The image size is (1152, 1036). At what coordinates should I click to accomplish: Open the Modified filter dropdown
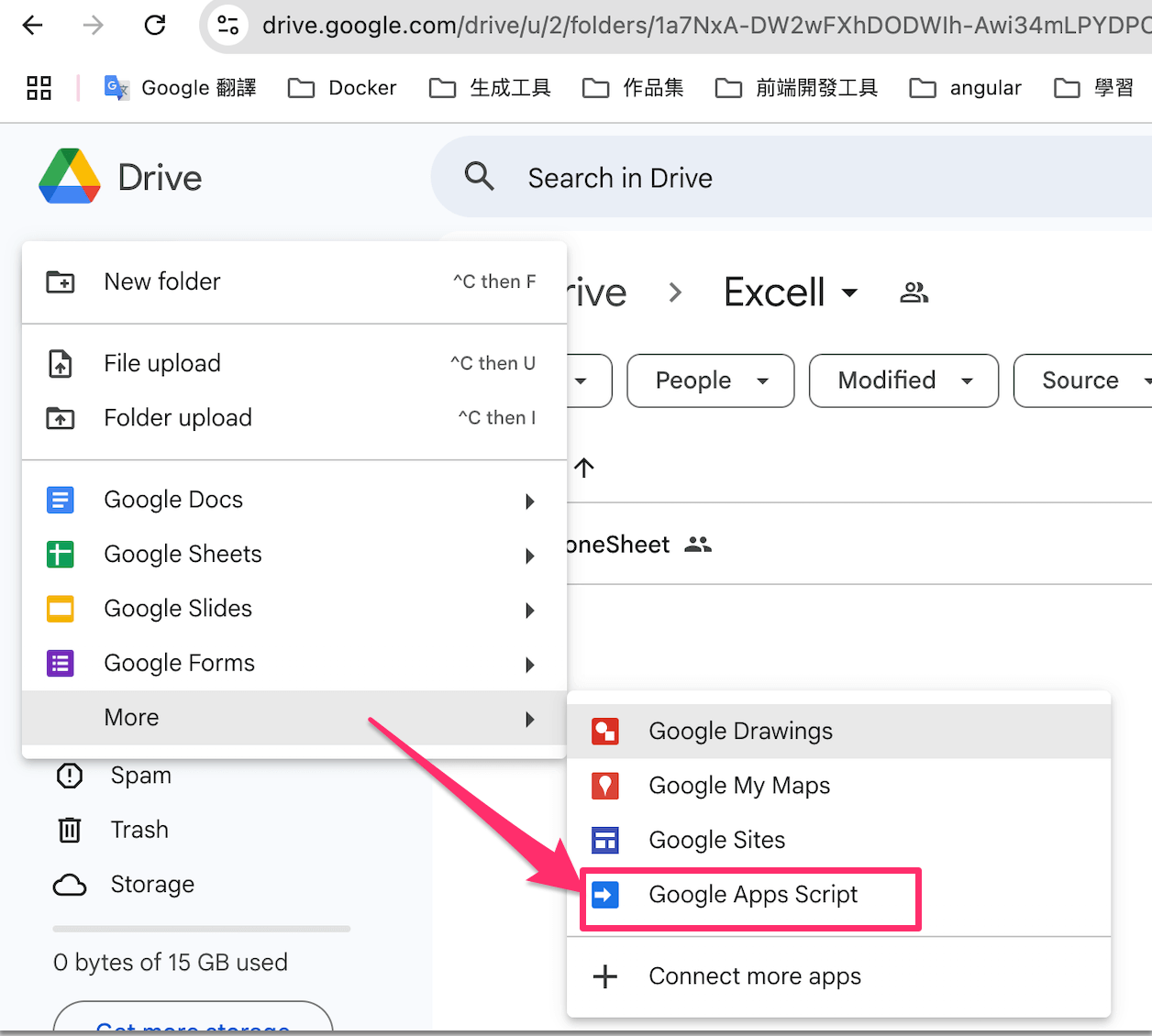pyautogui.click(x=903, y=380)
